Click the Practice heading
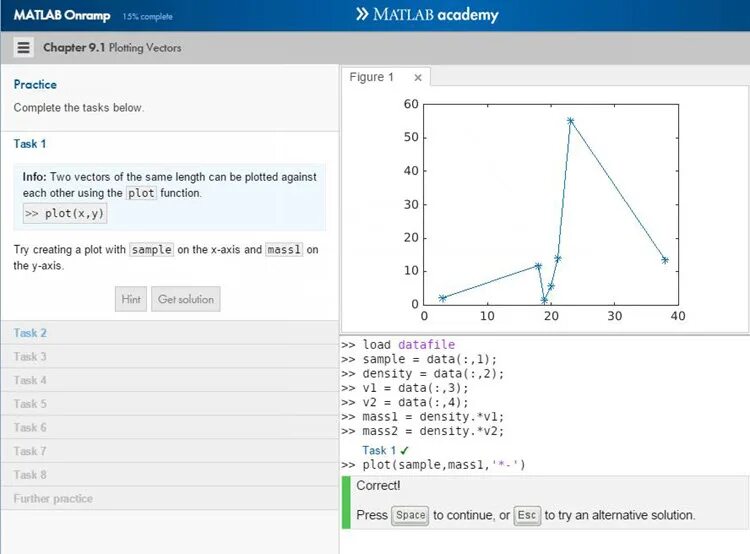This screenshot has height=554, width=750. pyautogui.click(x=35, y=84)
